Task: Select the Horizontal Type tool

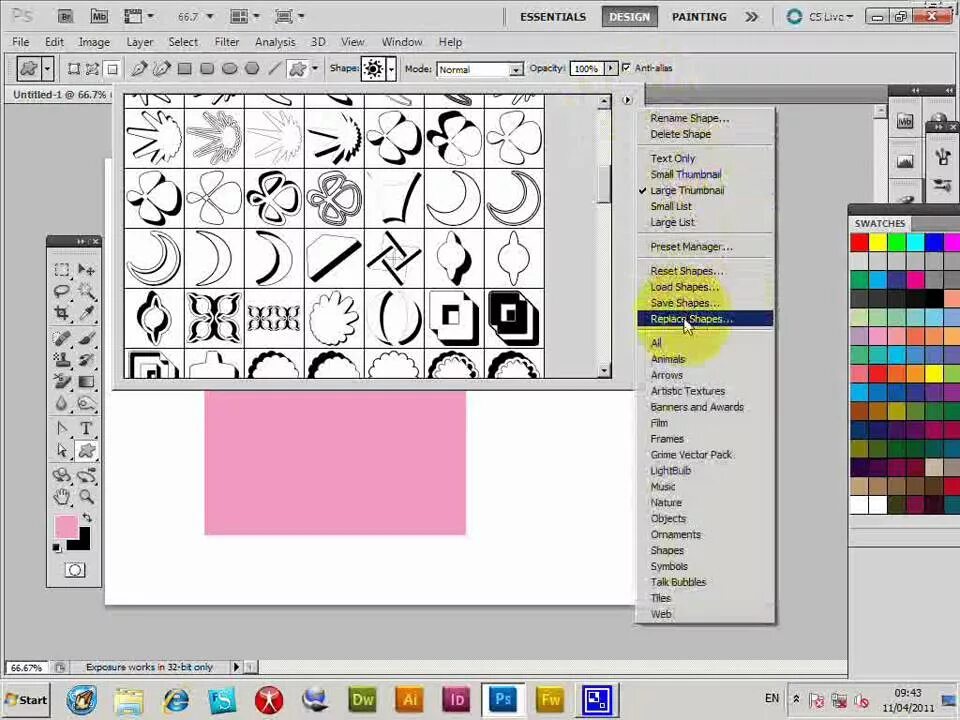Action: [86, 428]
